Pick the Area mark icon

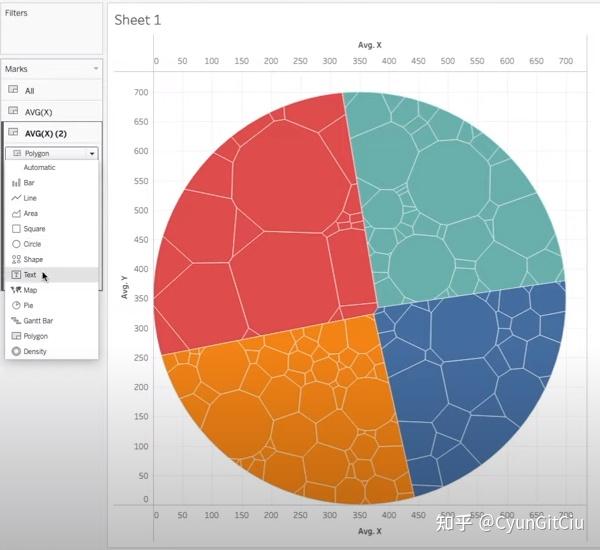16,213
